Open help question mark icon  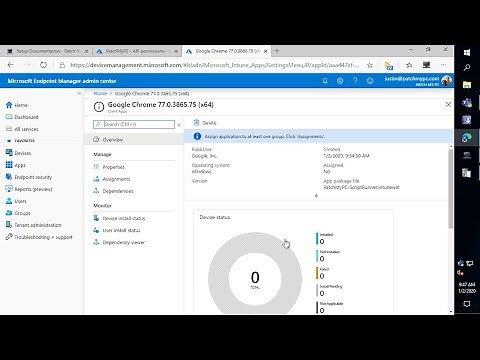[355, 81]
